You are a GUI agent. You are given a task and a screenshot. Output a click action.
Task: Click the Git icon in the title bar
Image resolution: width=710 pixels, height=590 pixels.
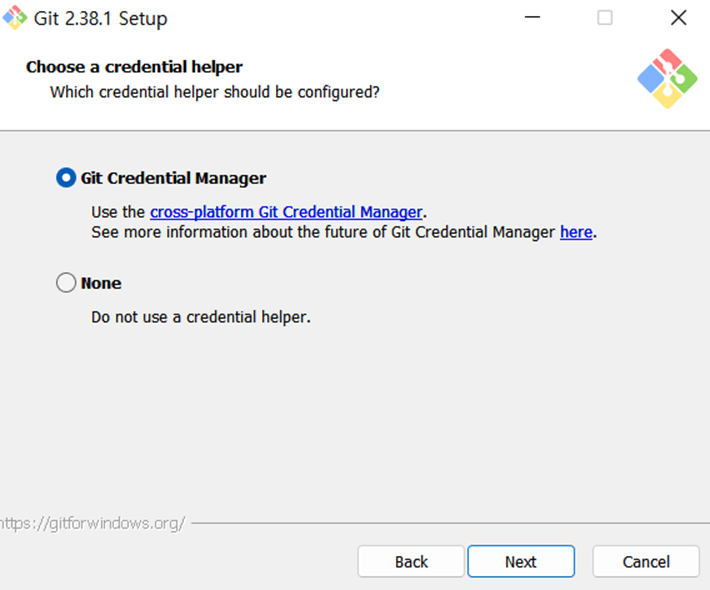(15, 18)
